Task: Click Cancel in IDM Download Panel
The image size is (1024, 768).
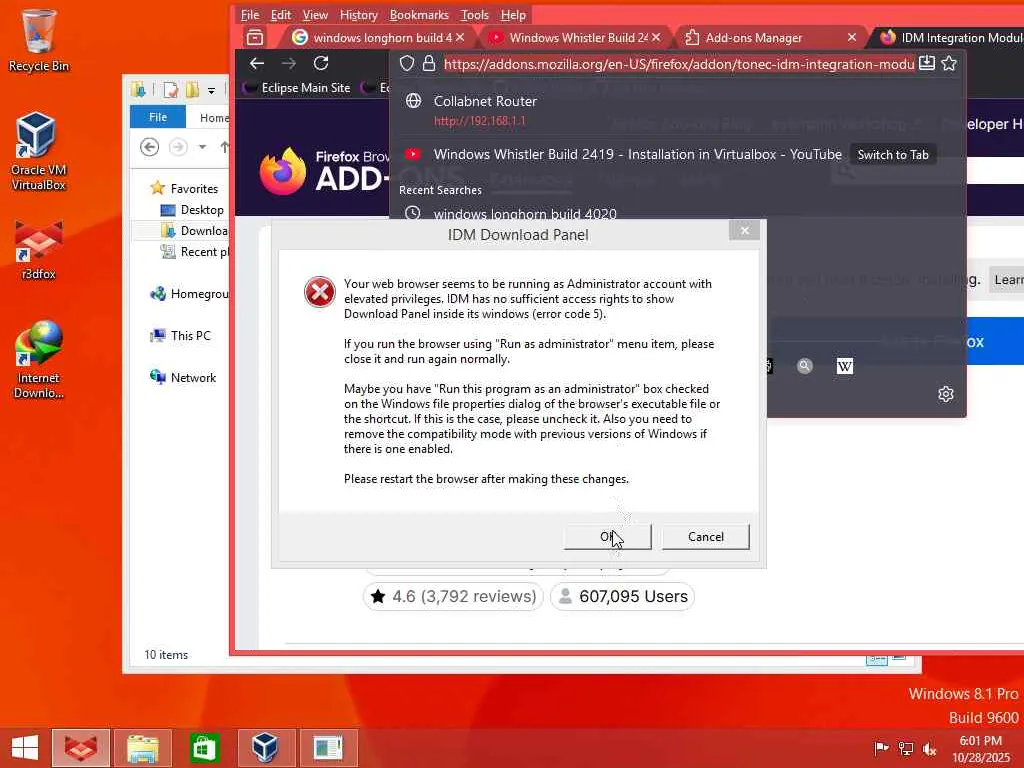Action: (x=706, y=537)
